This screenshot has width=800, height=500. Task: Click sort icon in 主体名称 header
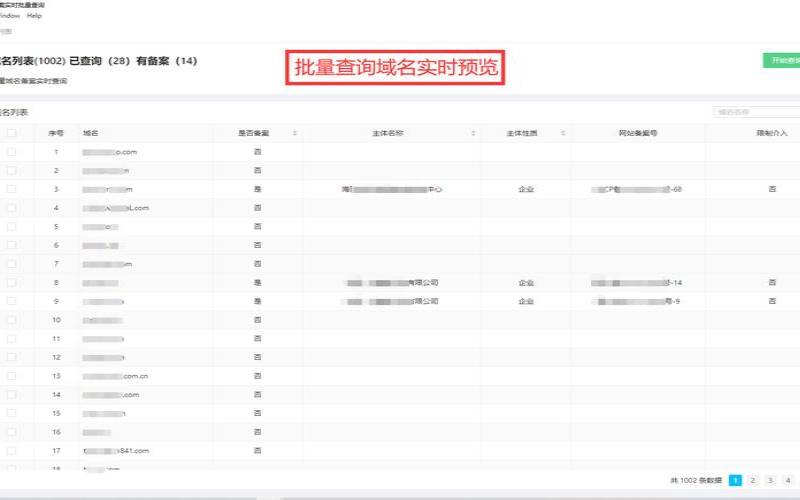click(x=472, y=132)
